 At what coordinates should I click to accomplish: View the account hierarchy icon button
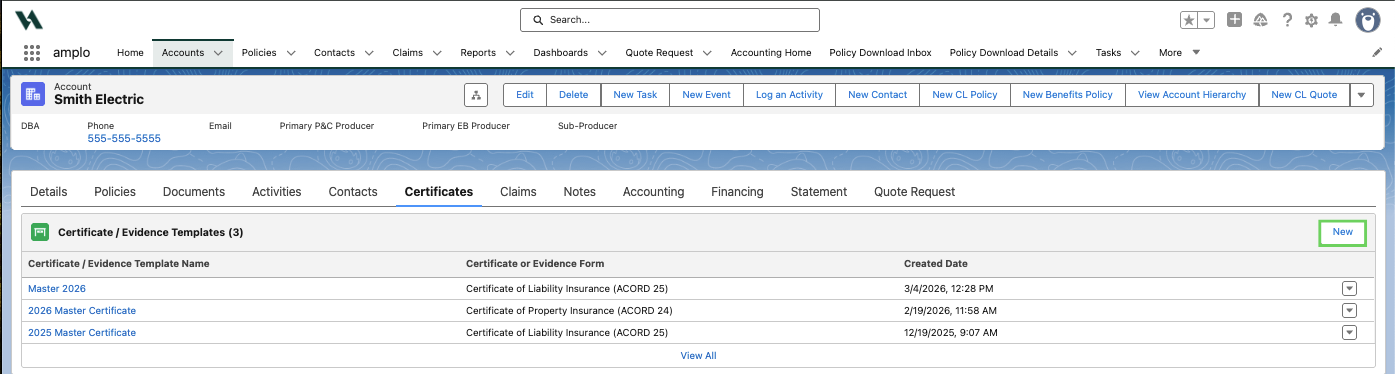pyautogui.click(x=476, y=95)
